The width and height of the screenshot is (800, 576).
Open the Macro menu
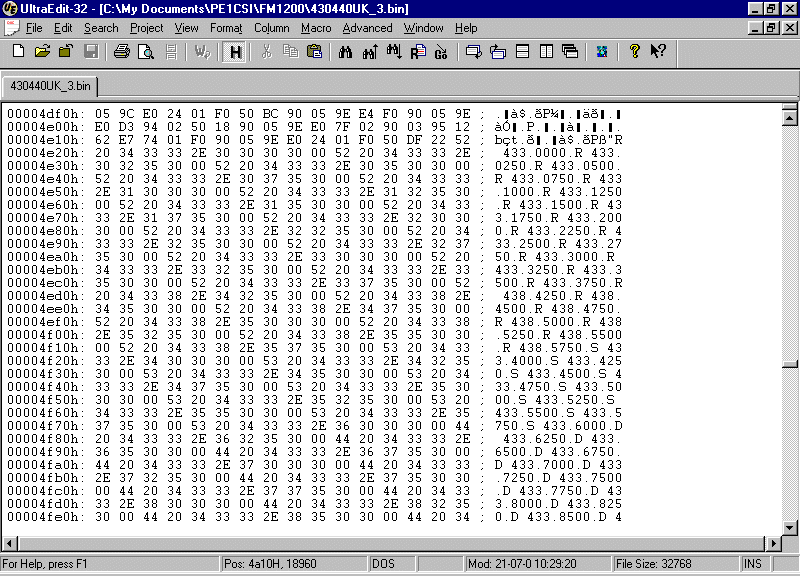tap(316, 28)
